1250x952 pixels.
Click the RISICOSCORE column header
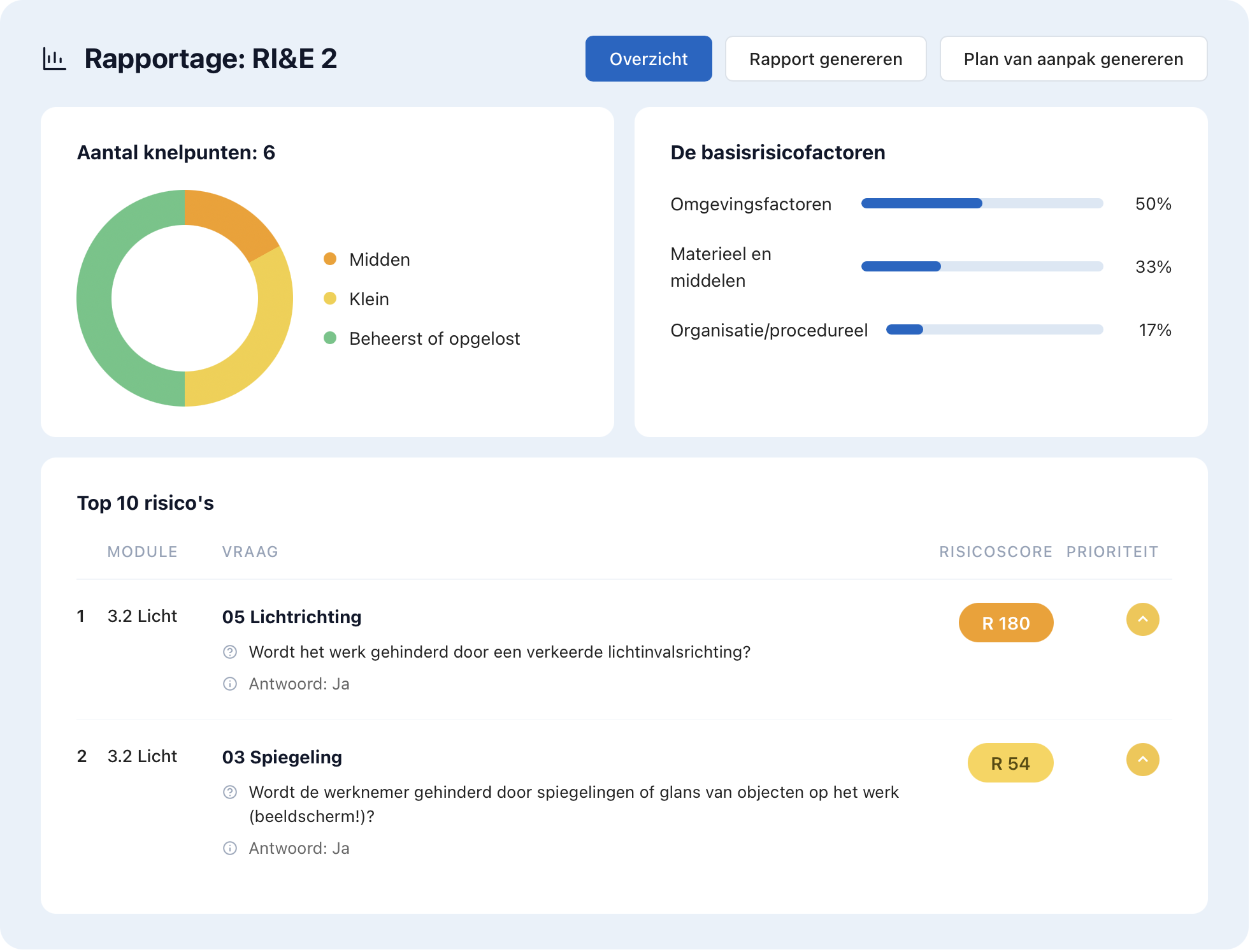coord(996,552)
